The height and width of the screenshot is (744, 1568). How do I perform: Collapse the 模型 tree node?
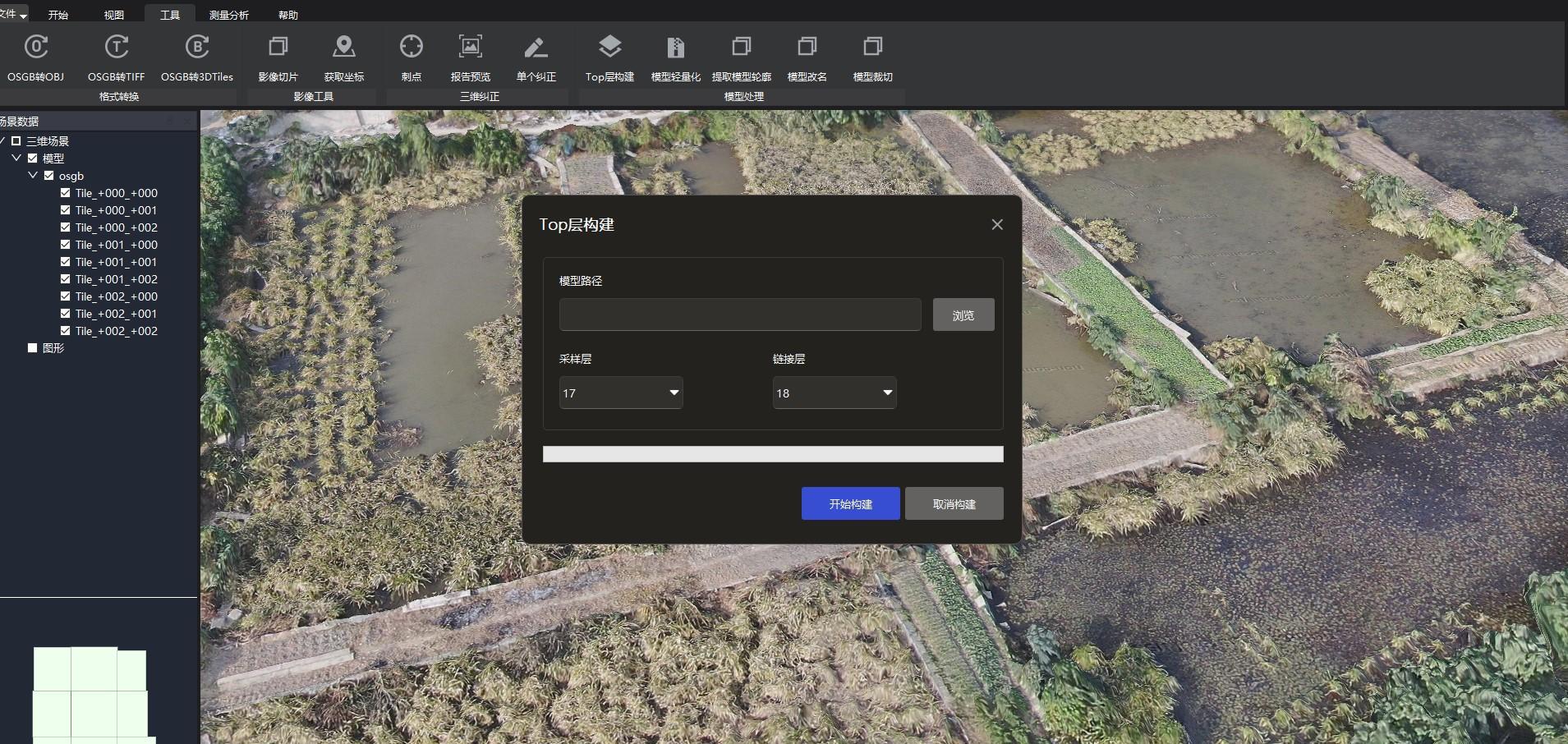(16, 158)
